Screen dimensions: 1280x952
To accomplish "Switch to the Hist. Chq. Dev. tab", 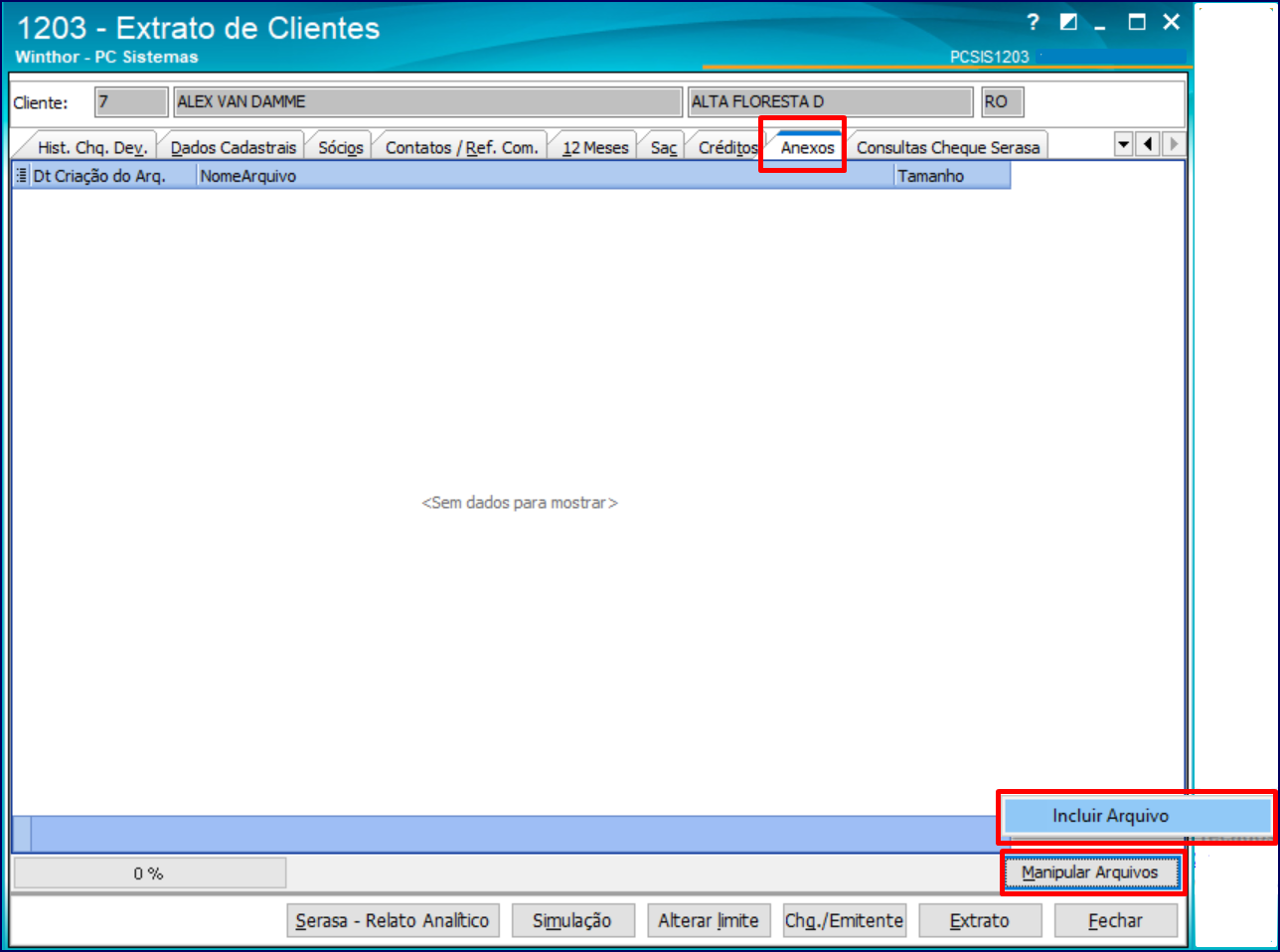I will (92, 147).
